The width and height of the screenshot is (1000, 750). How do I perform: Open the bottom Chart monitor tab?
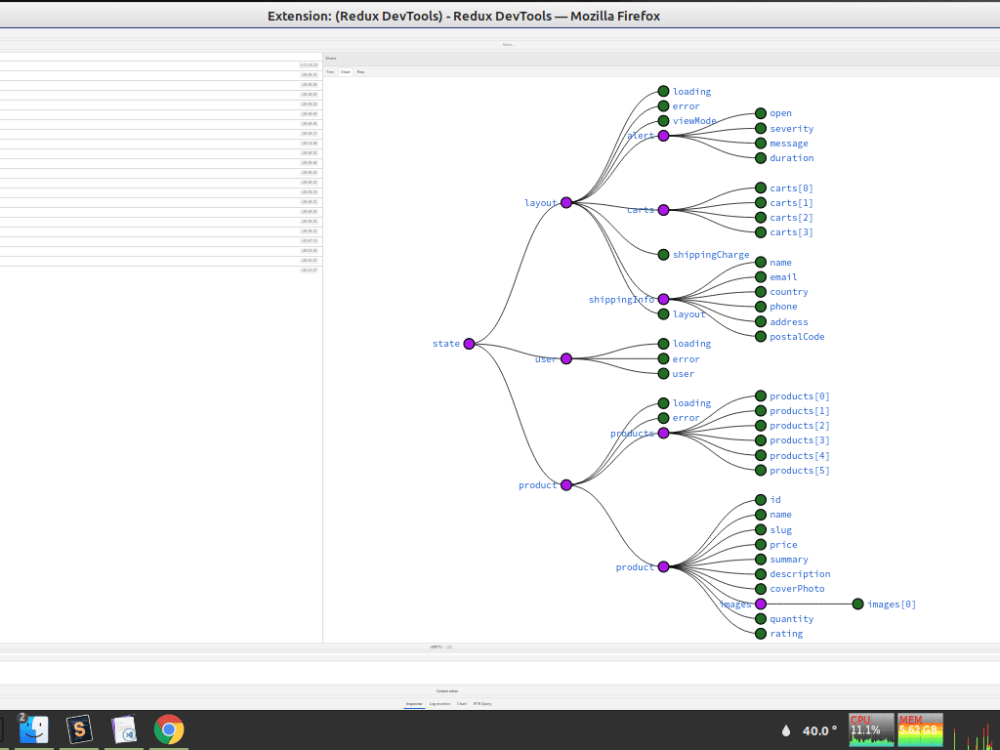coord(462,704)
